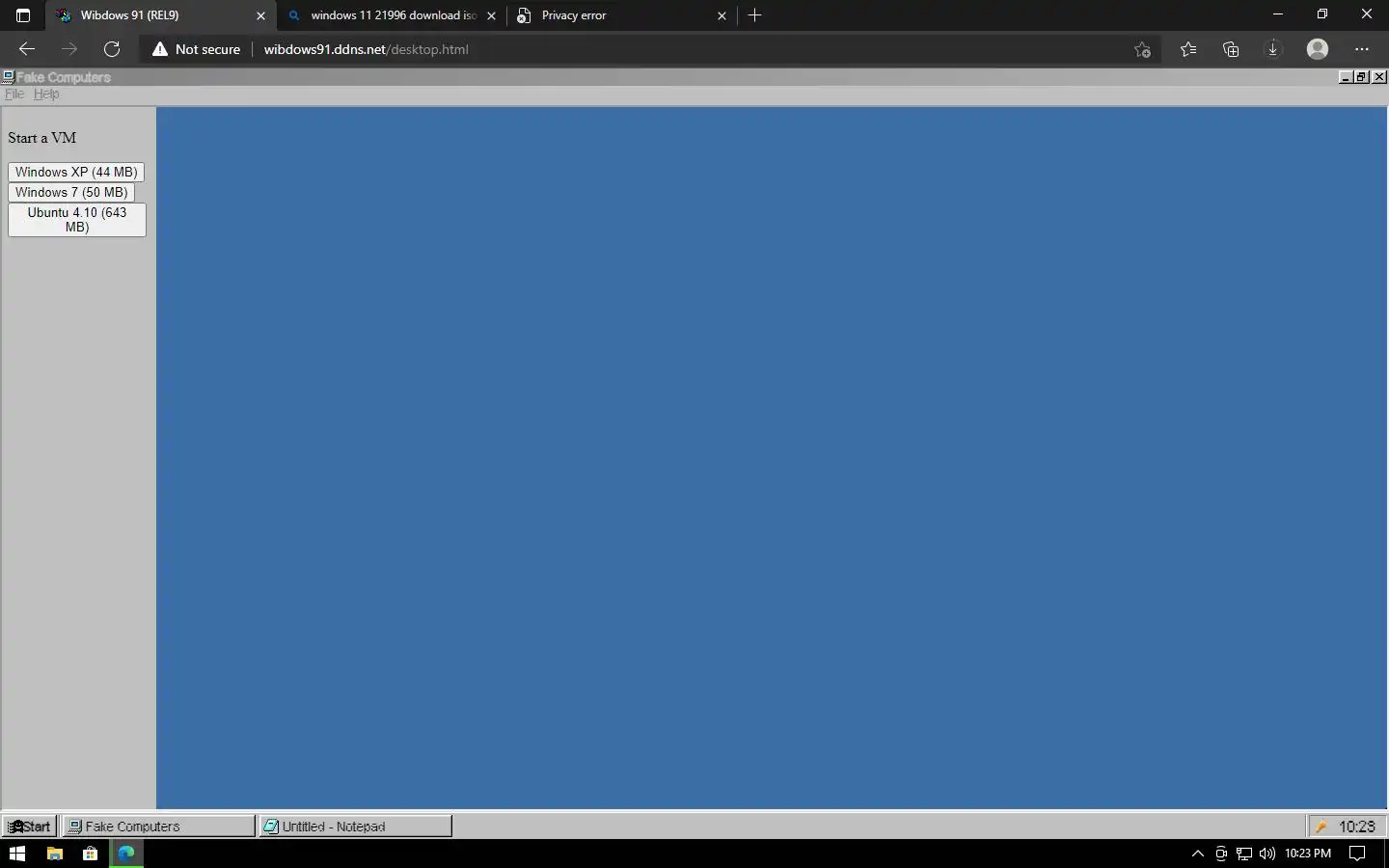The height and width of the screenshot is (868, 1389).
Task: Open a new browser tab
Action: click(755, 15)
